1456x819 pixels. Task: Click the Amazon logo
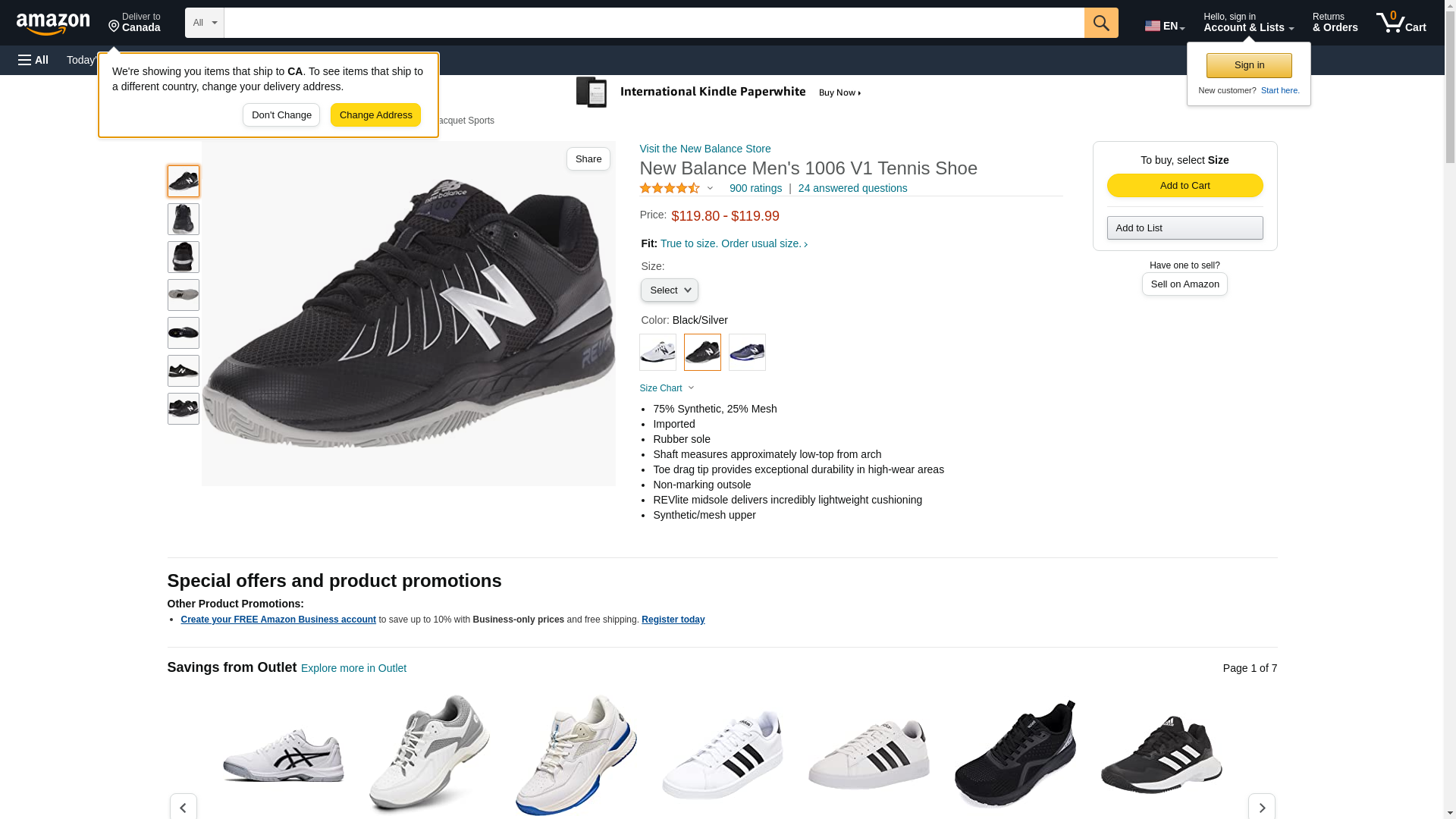(53, 24)
